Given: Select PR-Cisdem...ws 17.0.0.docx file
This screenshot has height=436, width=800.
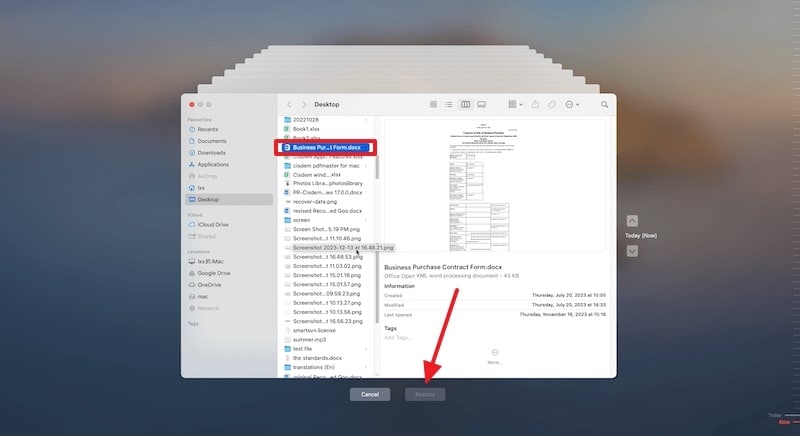Looking at the screenshot, I should 326,193.
